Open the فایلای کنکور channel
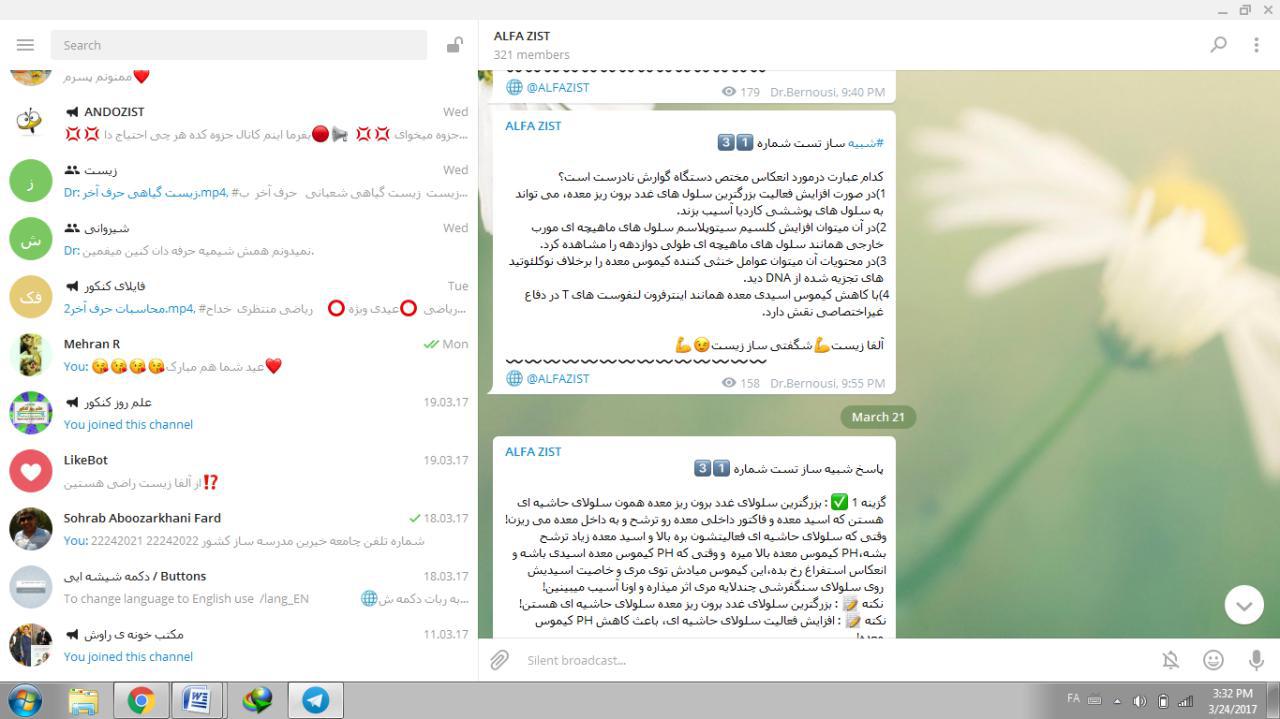 [239, 297]
